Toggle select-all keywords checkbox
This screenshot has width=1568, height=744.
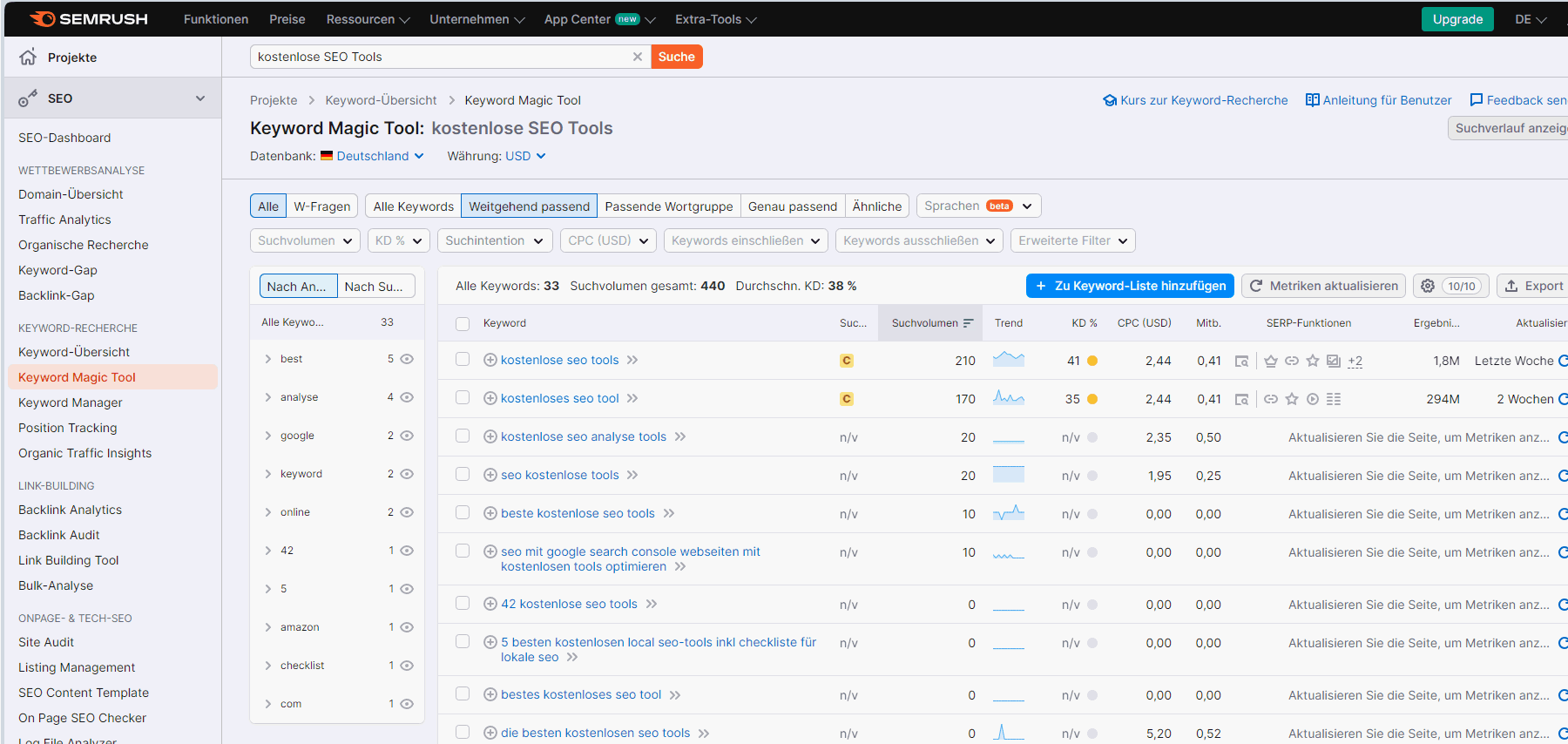click(463, 324)
